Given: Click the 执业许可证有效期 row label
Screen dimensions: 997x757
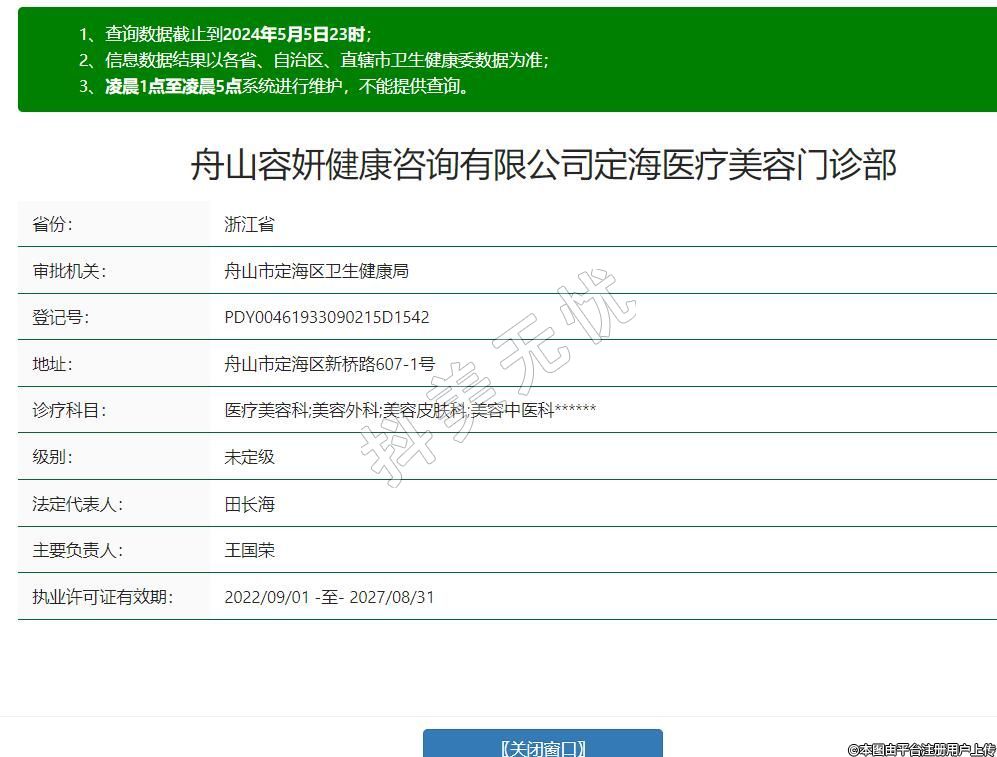Looking at the screenshot, I should pyautogui.click(x=103, y=597).
